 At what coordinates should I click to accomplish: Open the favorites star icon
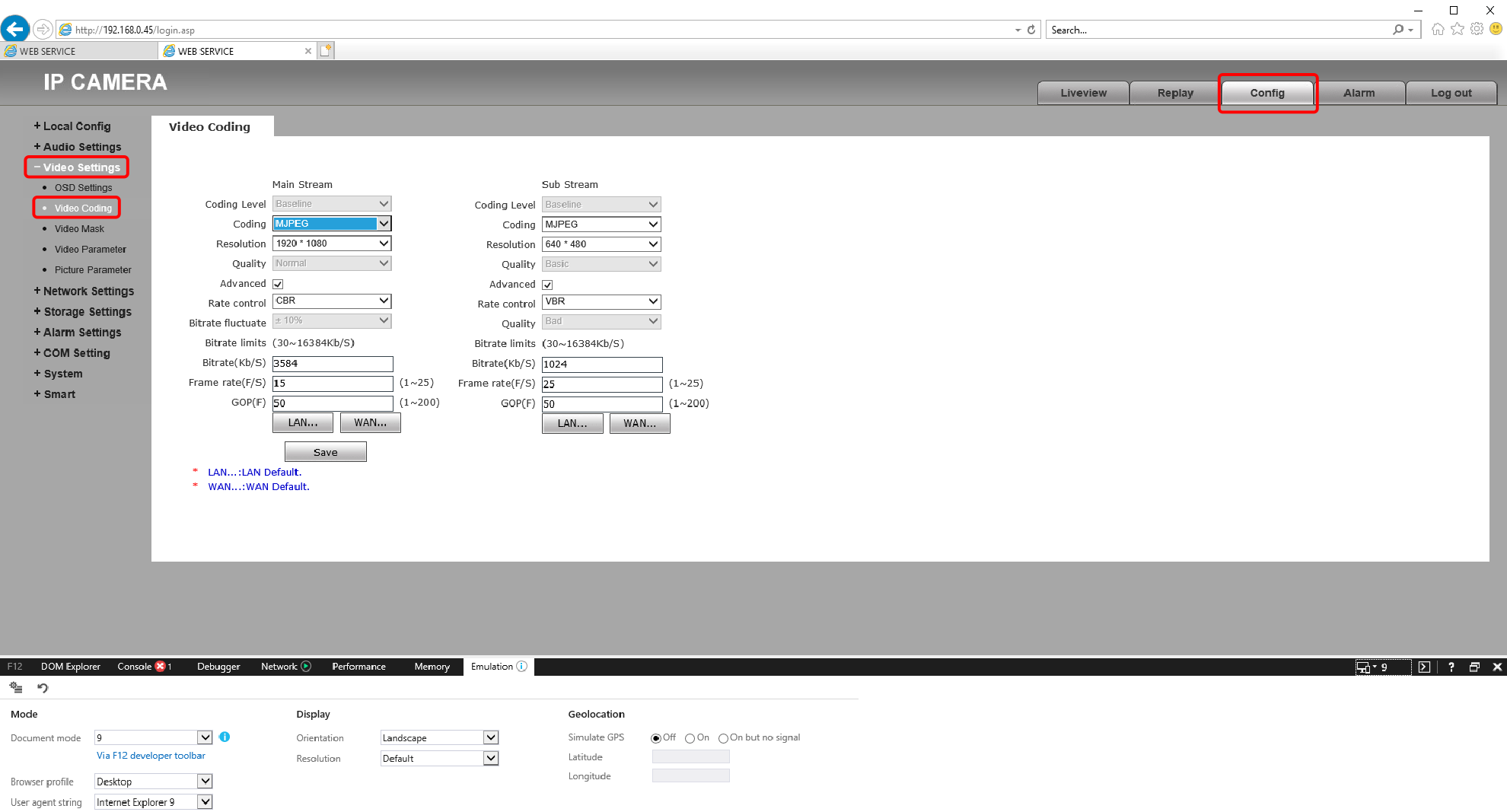[x=1457, y=29]
